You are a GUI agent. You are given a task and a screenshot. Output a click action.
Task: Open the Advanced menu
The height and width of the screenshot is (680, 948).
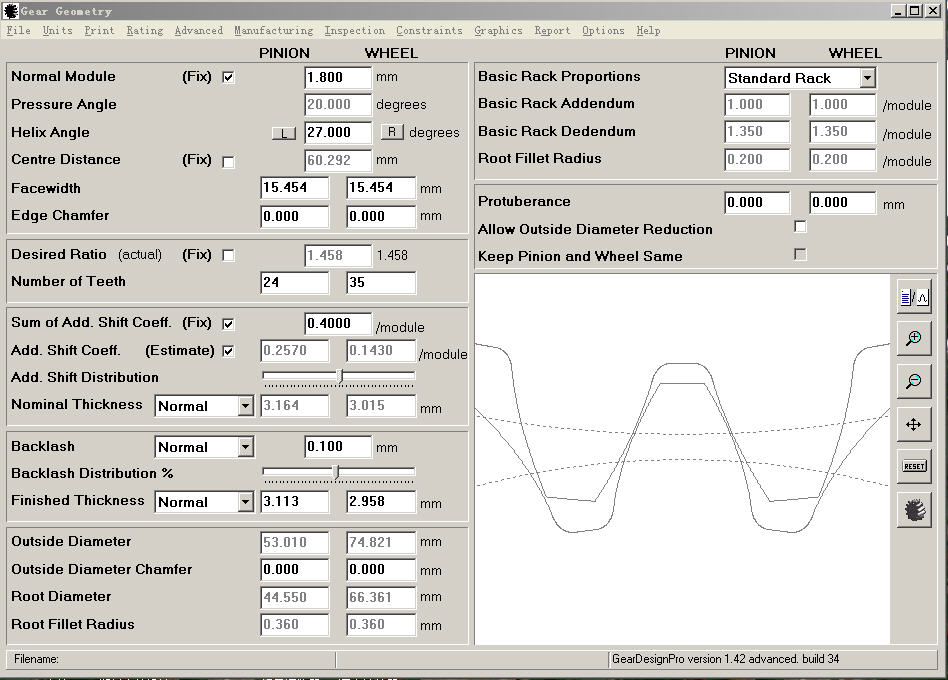(x=198, y=30)
